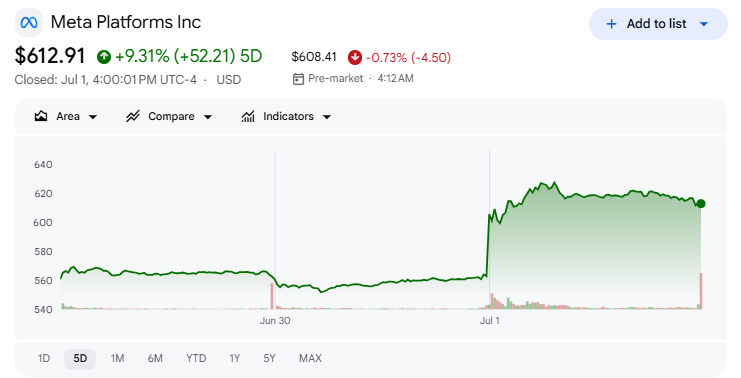Switch to the 1D time range
Screen dimensions: 741x378
(43, 359)
